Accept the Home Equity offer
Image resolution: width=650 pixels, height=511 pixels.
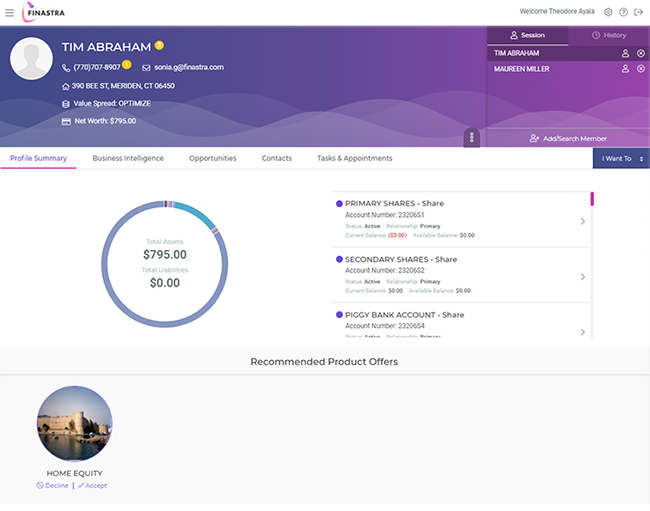tap(92, 486)
